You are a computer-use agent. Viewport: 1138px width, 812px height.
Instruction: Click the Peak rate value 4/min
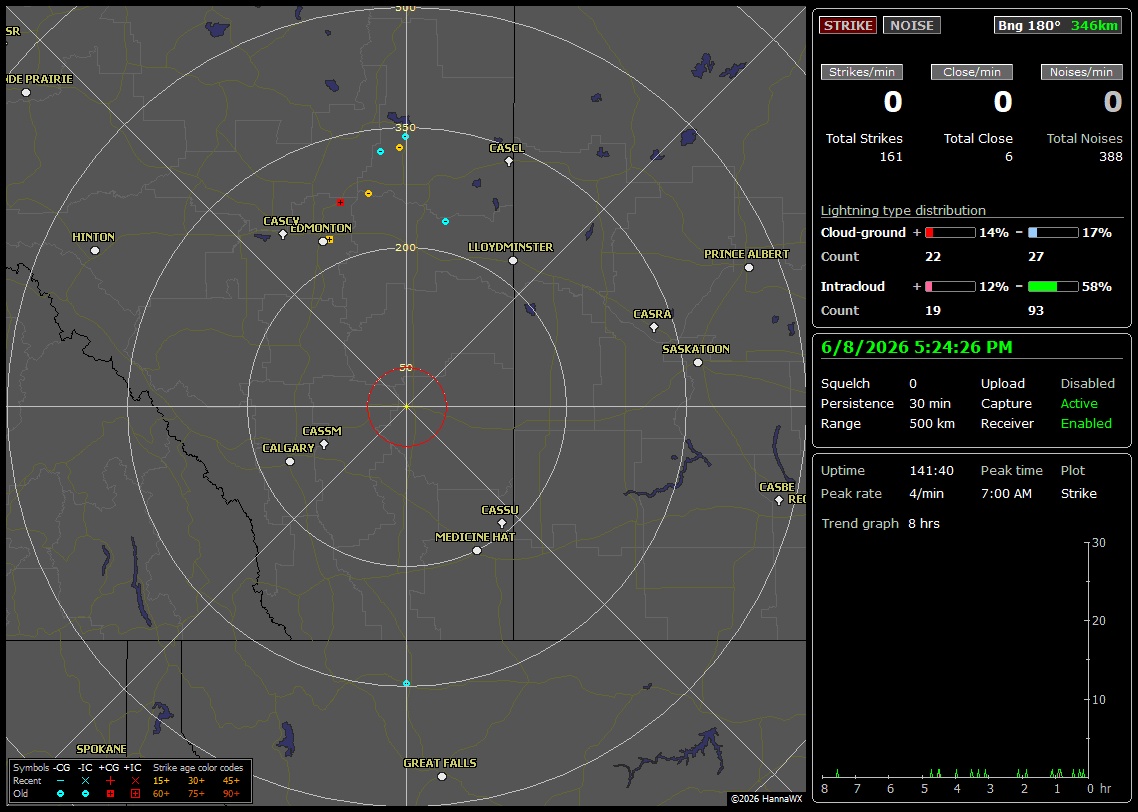(926, 493)
